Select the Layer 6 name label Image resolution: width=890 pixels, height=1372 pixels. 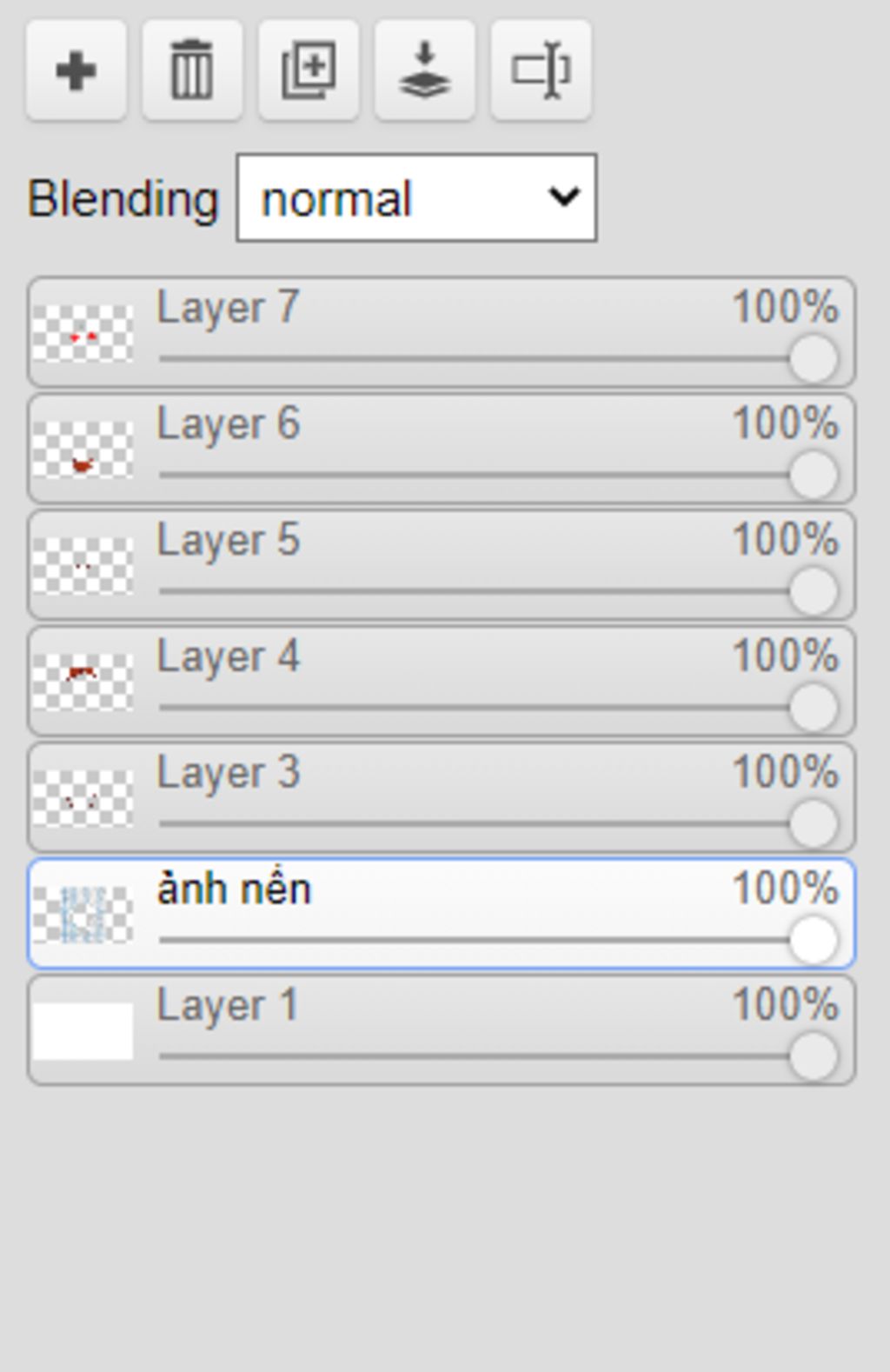tap(228, 424)
